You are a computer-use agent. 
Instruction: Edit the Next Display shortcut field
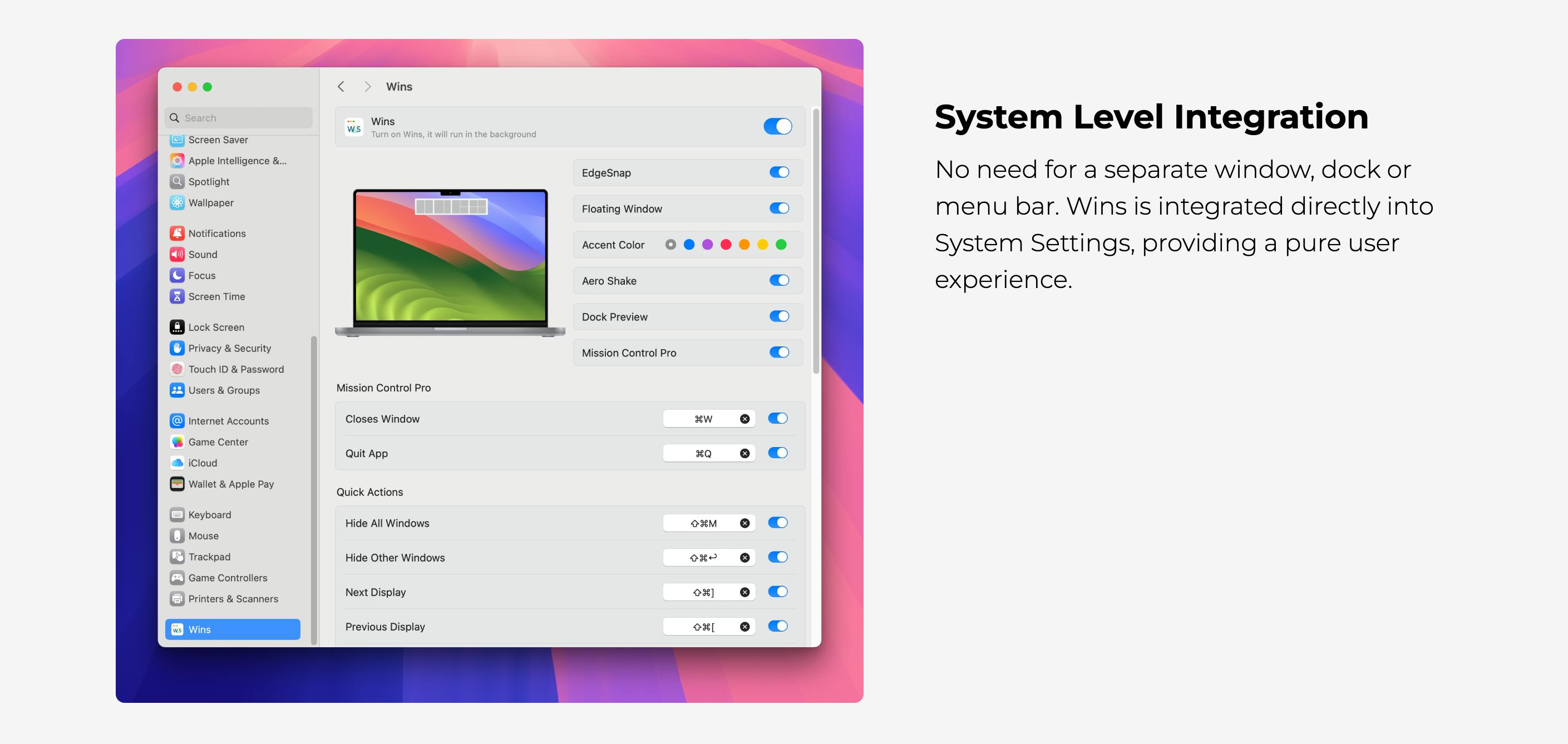pyautogui.click(x=709, y=592)
